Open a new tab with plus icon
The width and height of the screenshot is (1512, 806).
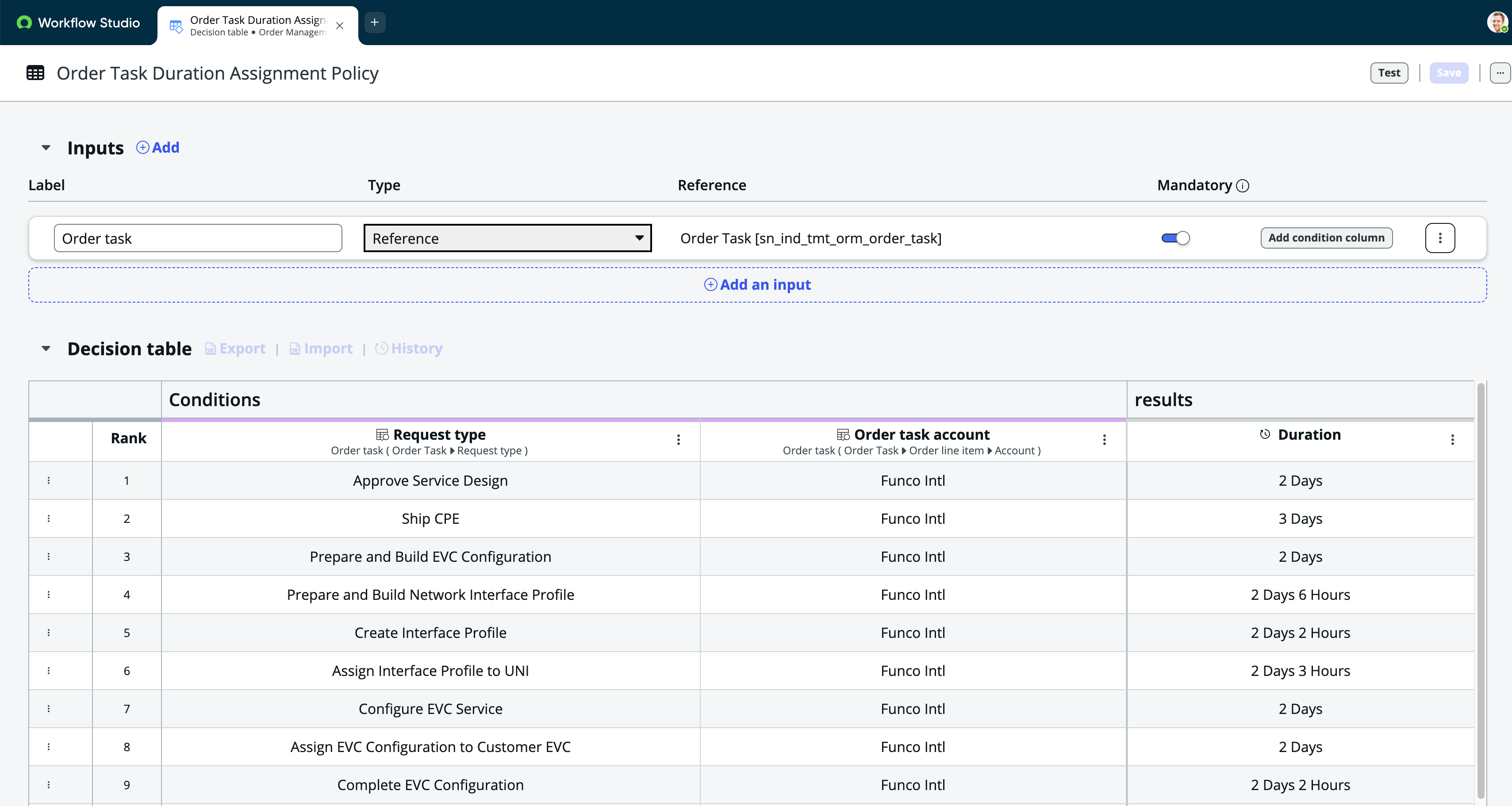375,22
